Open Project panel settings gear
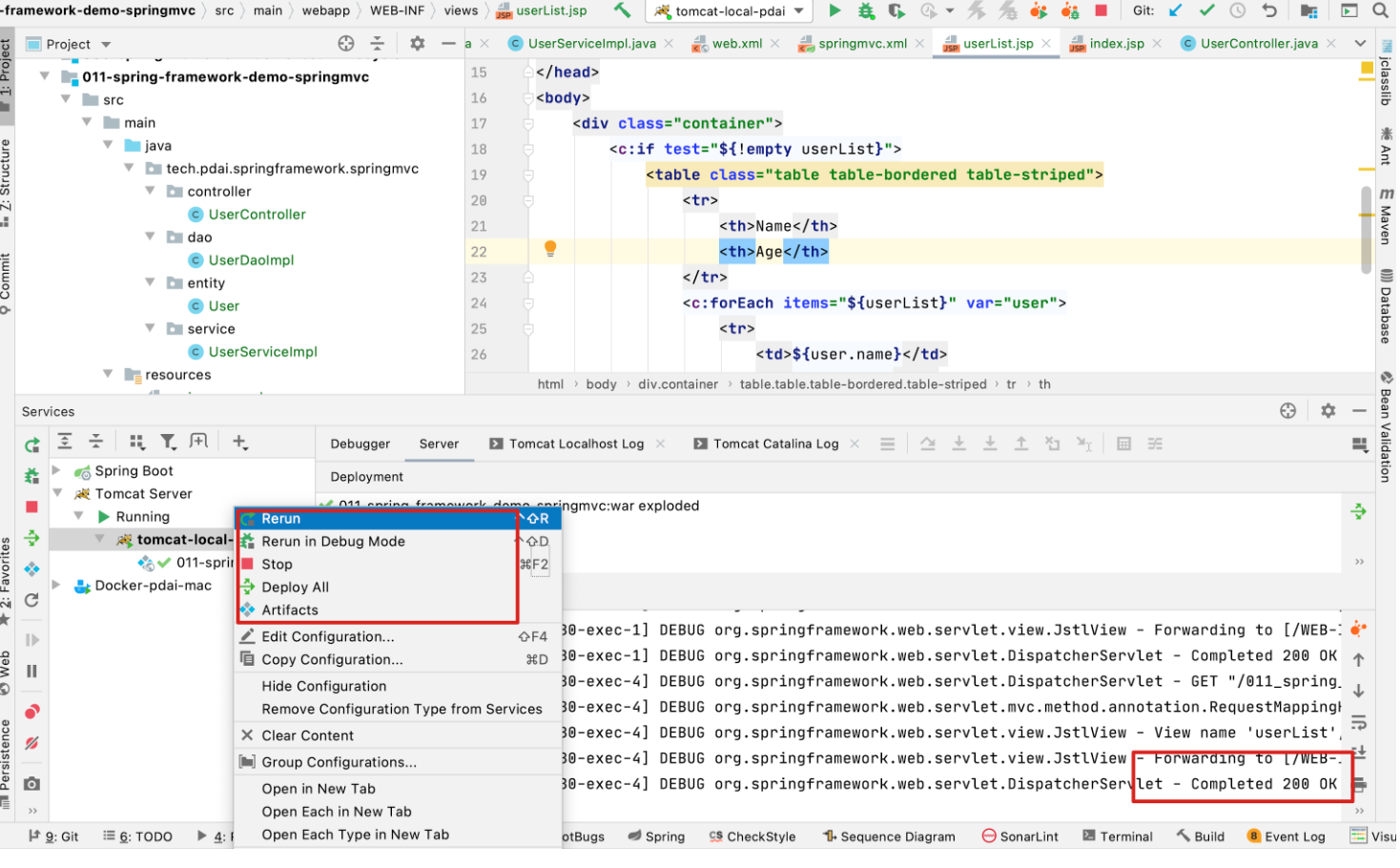The width and height of the screenshot is (1400, 868). pyautogui.click(x=417, y=44)
